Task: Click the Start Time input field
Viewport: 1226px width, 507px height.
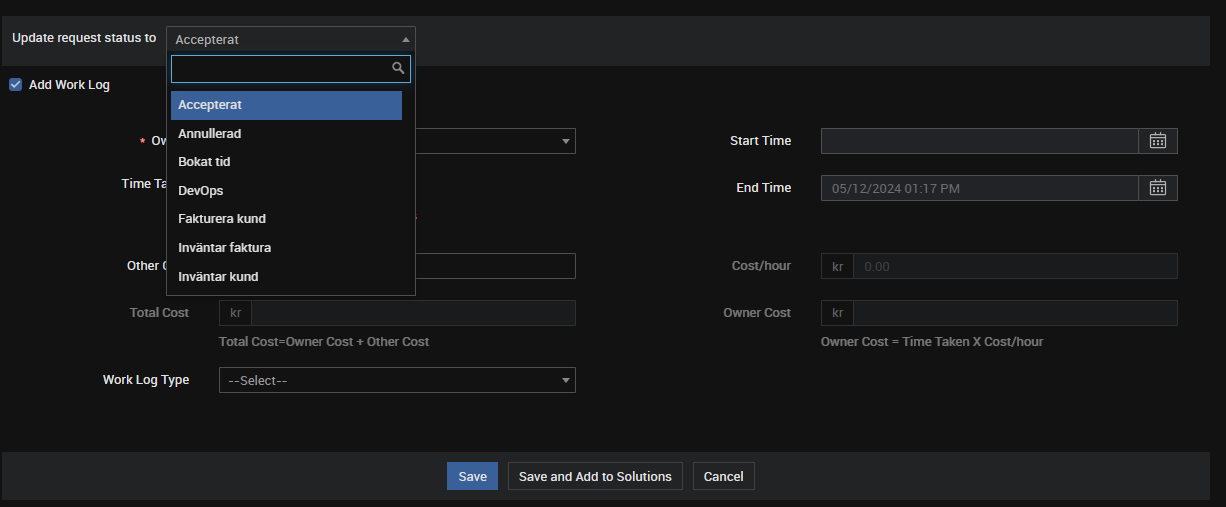Action: [979, 141]
